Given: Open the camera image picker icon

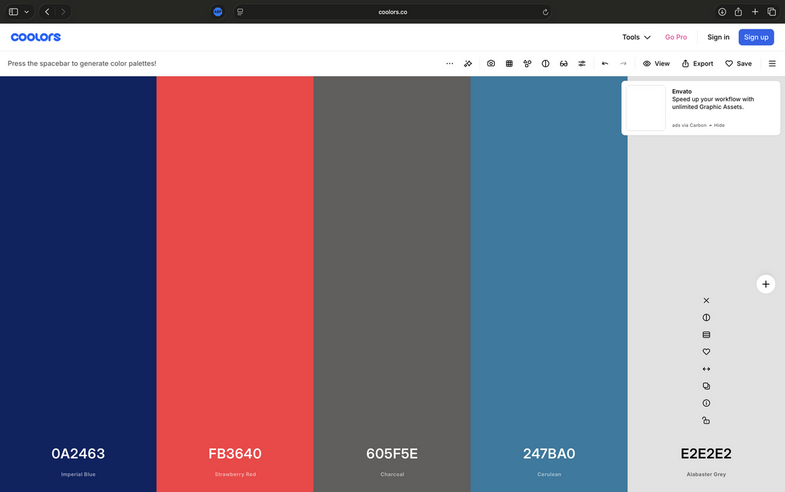Looking at the screenshot, I should (491, 63).
